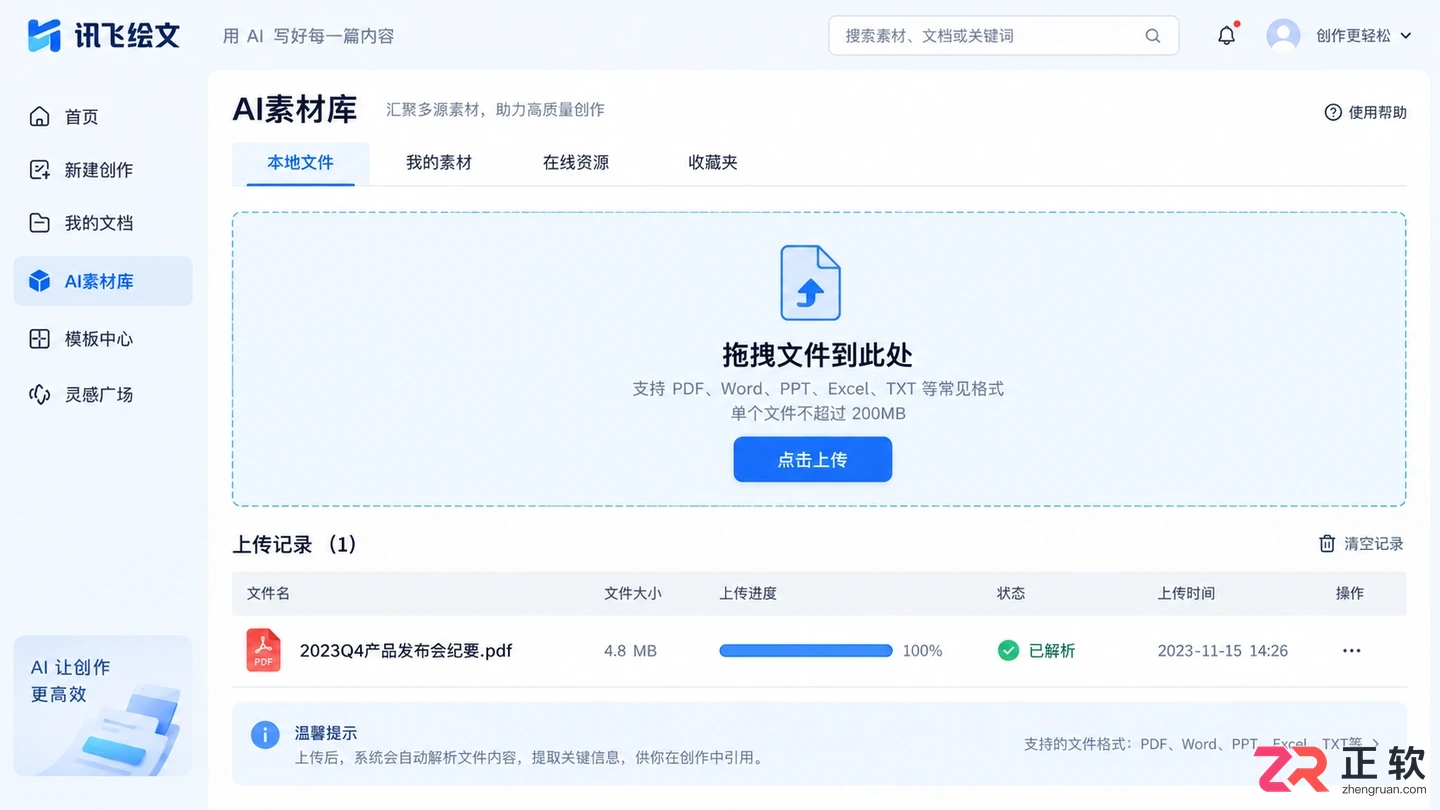Click the 首页 home icon
The image size is (1440, 810).
[x=39, y=117]
